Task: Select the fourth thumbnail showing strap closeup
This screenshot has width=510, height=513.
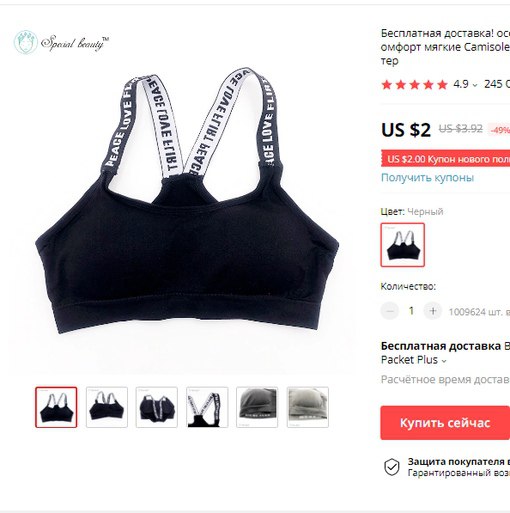Action: coord(207,407)
